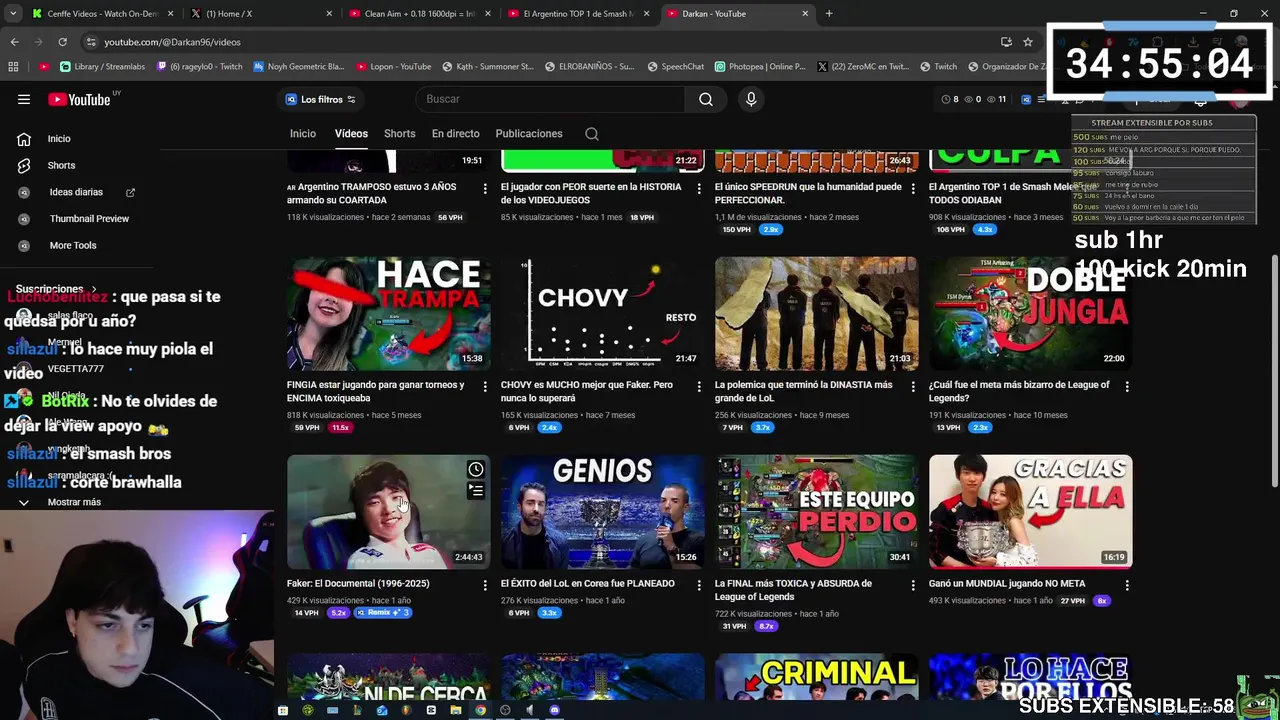
Task: Open title CHOVY es MUCHO mejor que Faker
Action: (x=587, y=391)
